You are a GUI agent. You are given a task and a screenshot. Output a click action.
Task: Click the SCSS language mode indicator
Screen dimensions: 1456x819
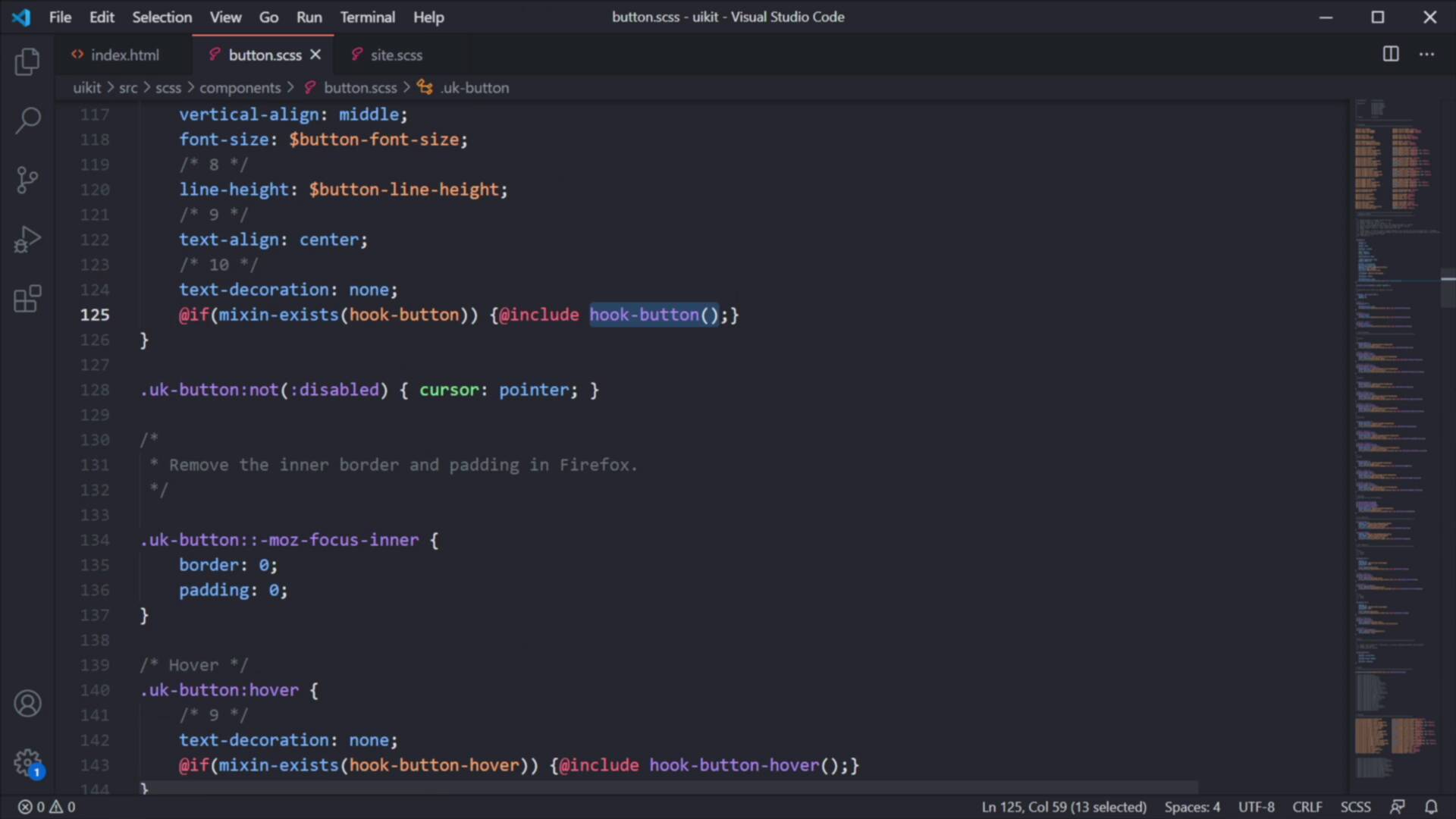[x=1355, y=807]
